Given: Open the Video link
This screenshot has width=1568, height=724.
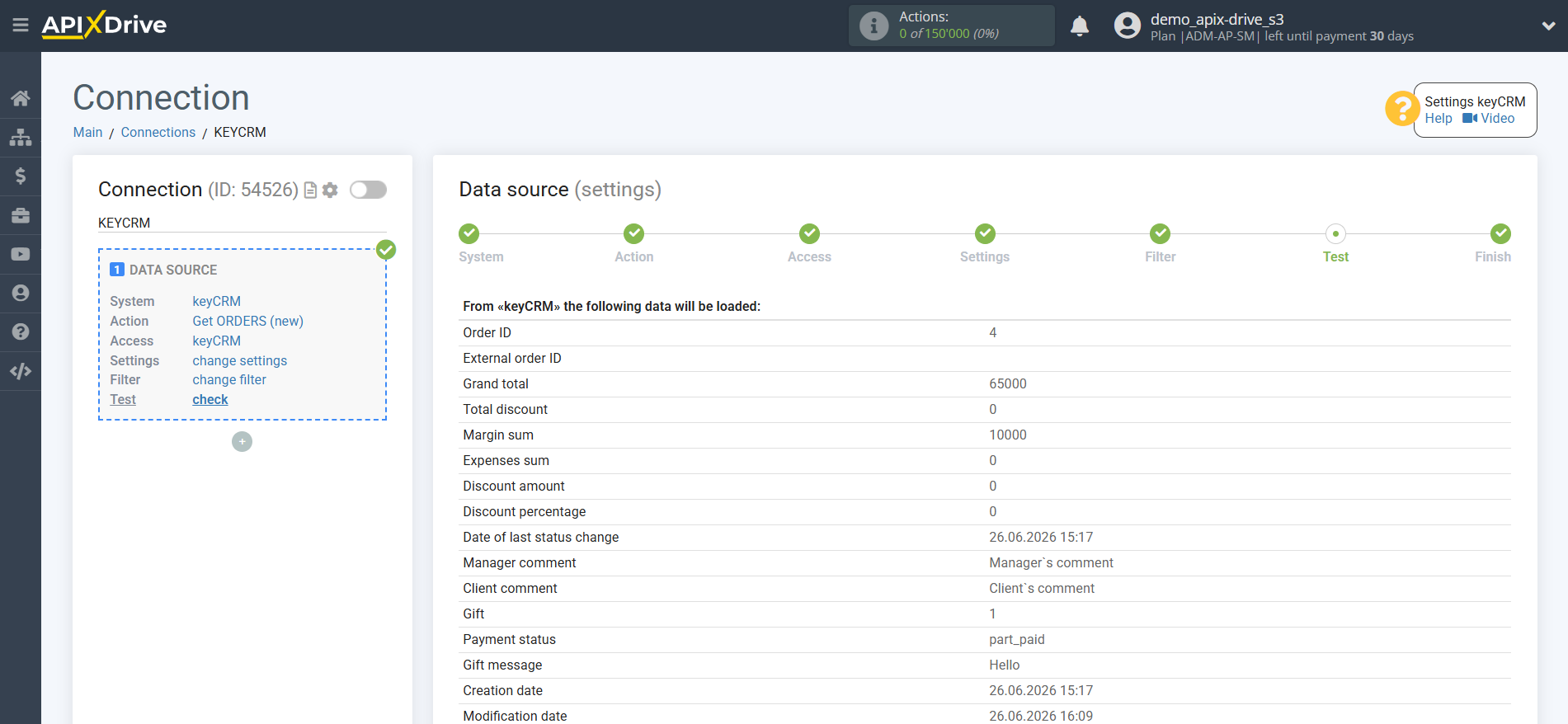Looking at the screenshot, I should tap(1489, 119).
